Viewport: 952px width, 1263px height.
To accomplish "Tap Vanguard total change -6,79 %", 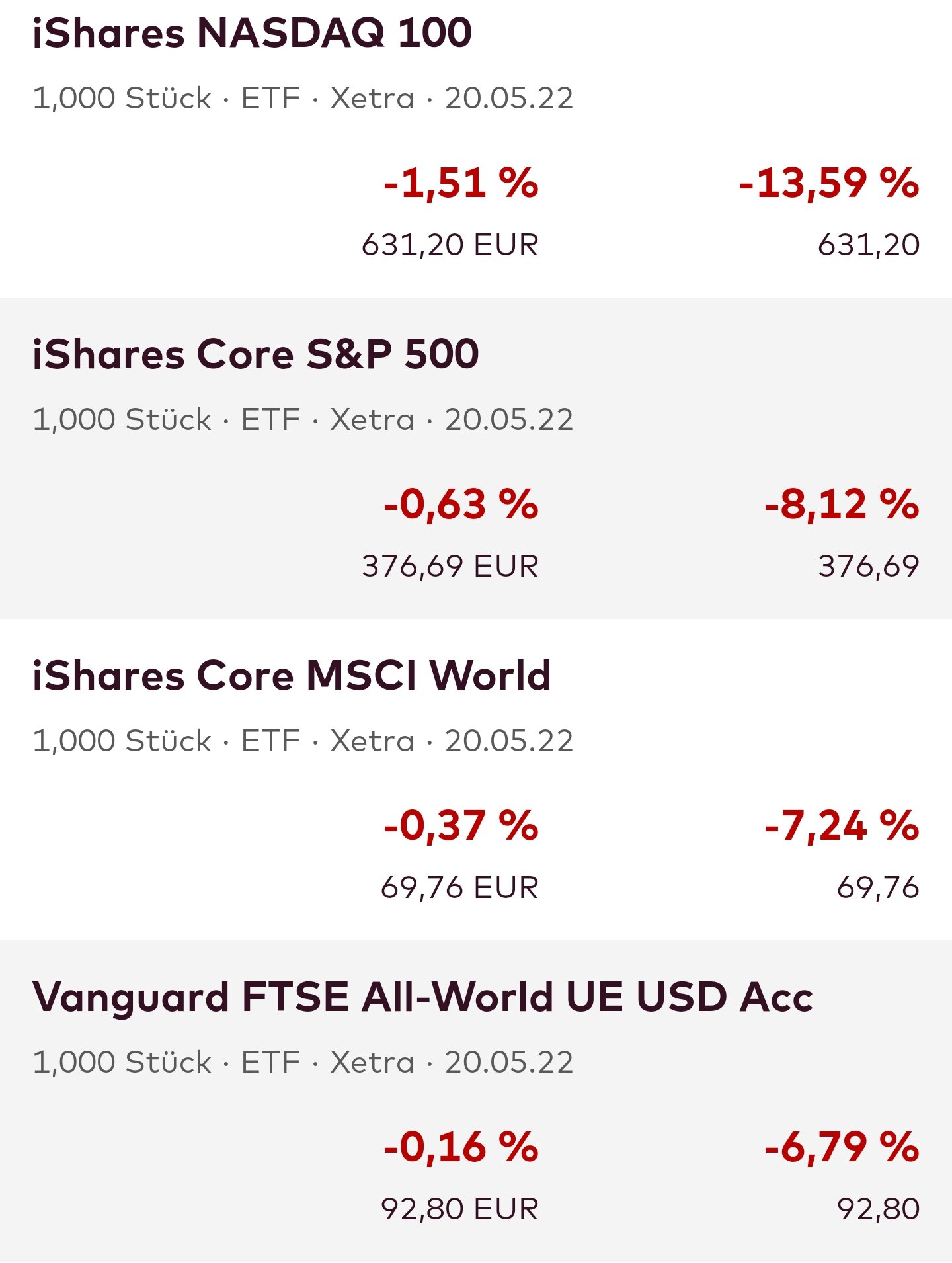I will point(842,1147).
